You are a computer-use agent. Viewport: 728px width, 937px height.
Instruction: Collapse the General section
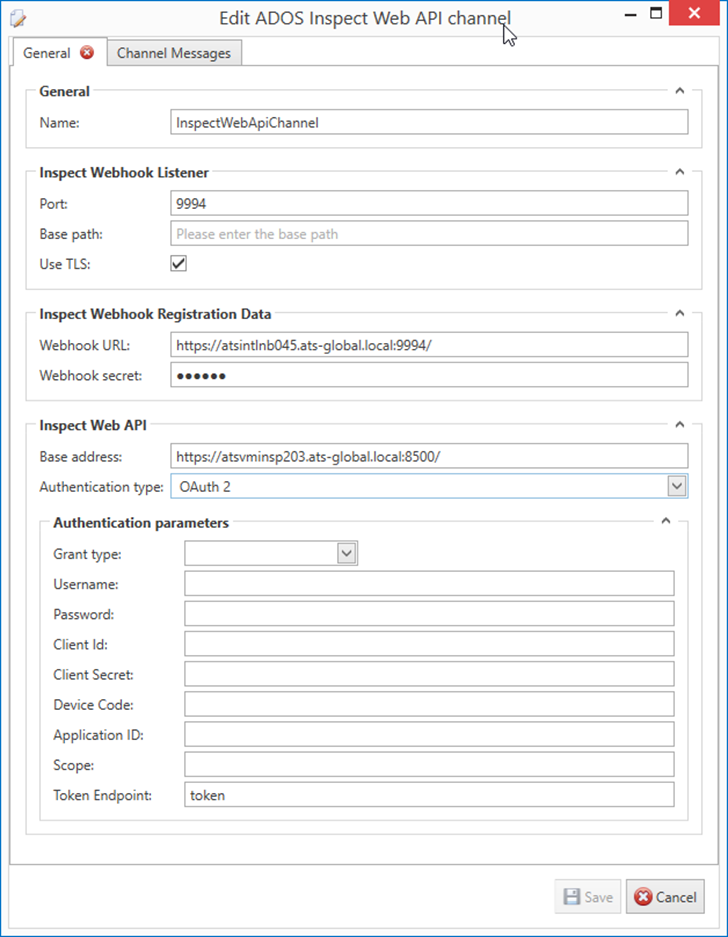point(680,91)
